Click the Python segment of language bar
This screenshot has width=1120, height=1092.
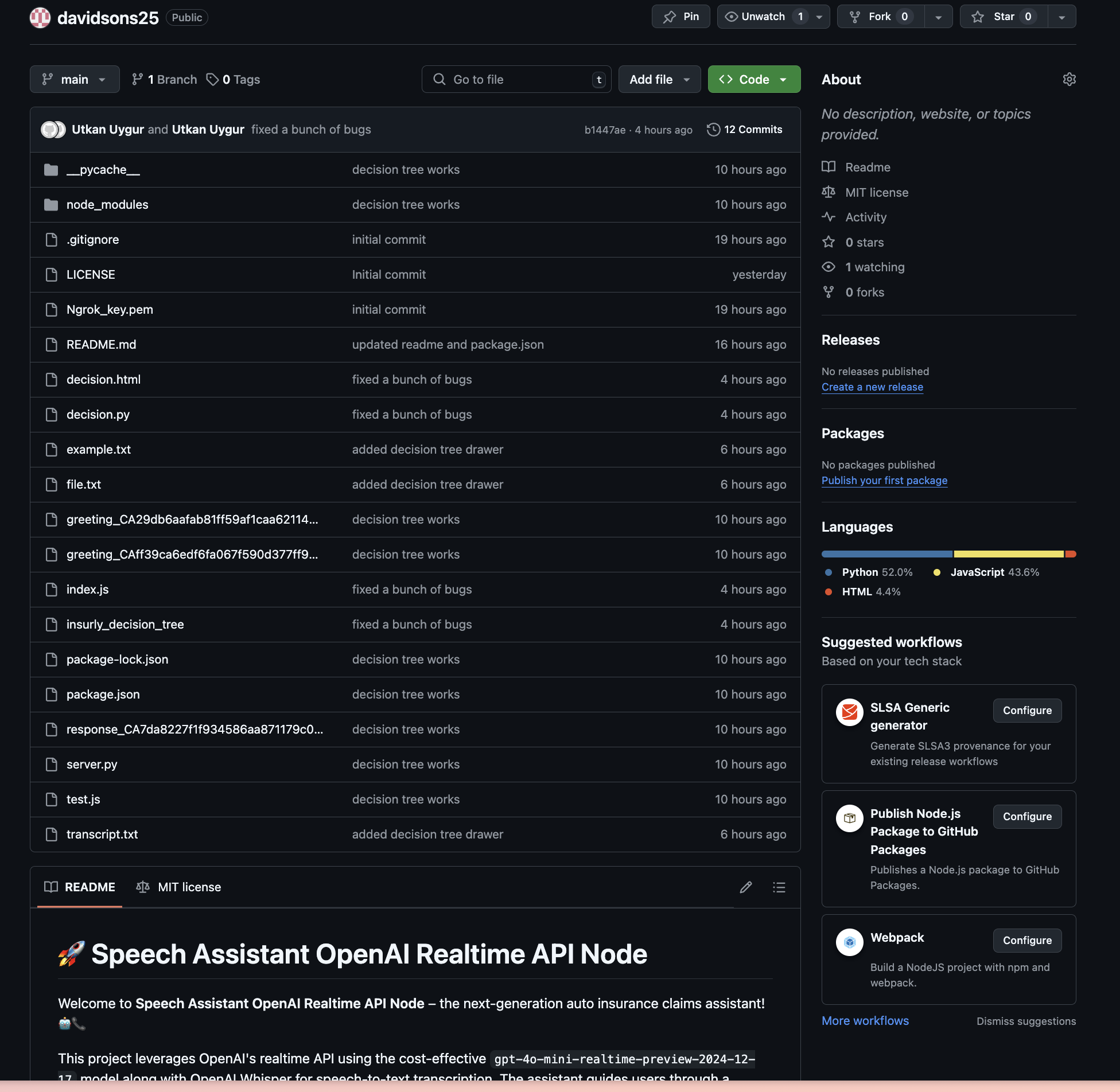(x=886, y=554)
